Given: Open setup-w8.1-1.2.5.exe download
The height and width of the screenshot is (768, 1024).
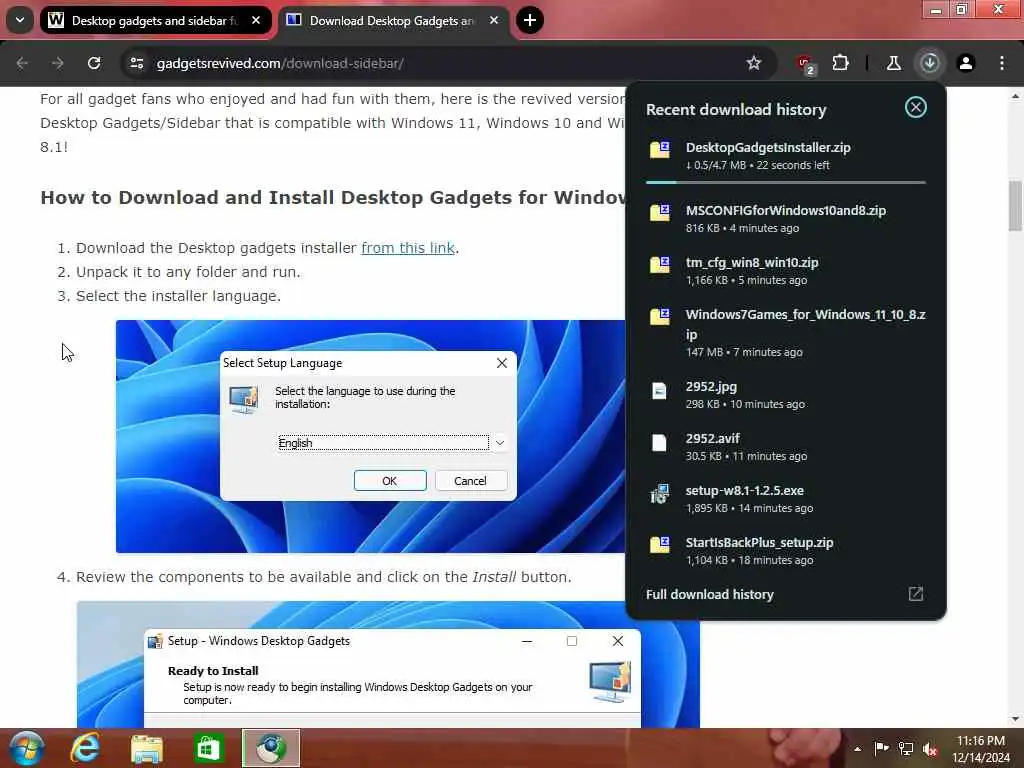Looking at the screenshot, I should [786, 498].
